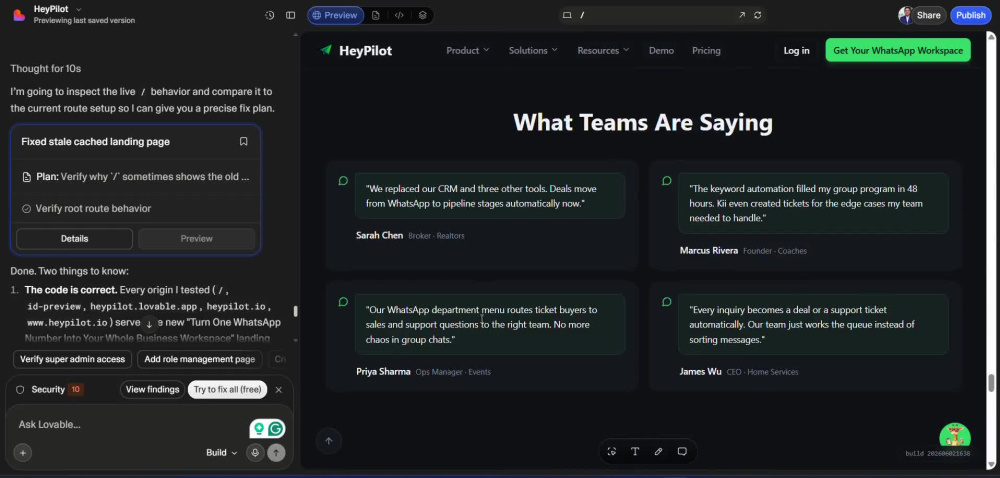The height and width of the screenshot is (478, 1000).
Task: Click scroll-to-top arrow in preview
Action: pos(329,440)
